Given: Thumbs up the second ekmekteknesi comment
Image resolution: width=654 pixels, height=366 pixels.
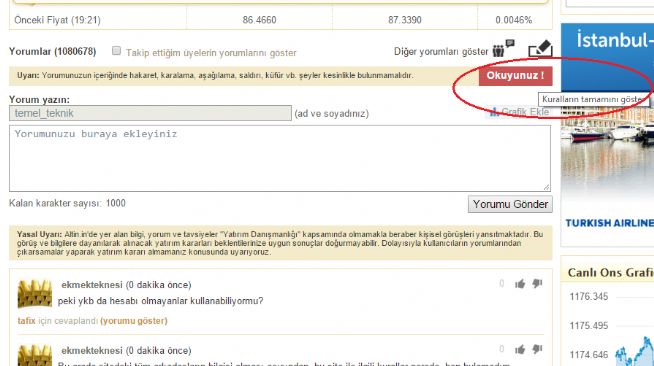Looking at the screenshot, I should (520, 349).
